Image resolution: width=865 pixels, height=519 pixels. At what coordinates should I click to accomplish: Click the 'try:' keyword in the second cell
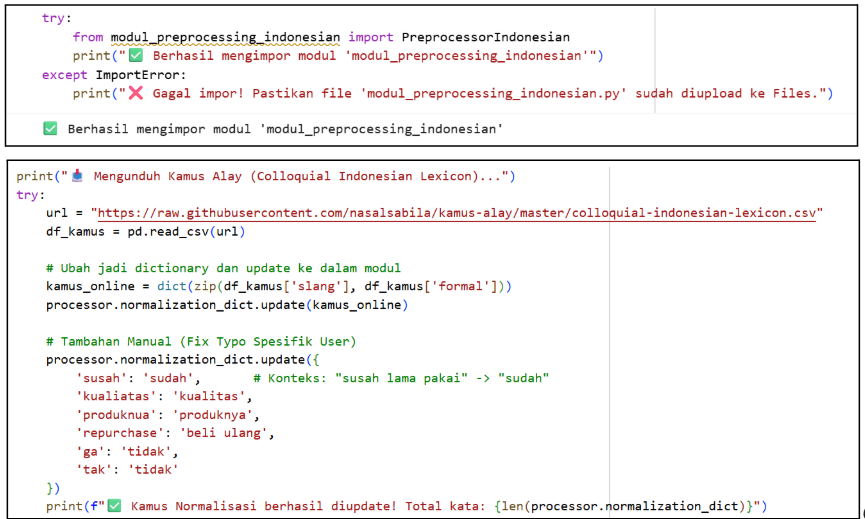pos(31,195)
